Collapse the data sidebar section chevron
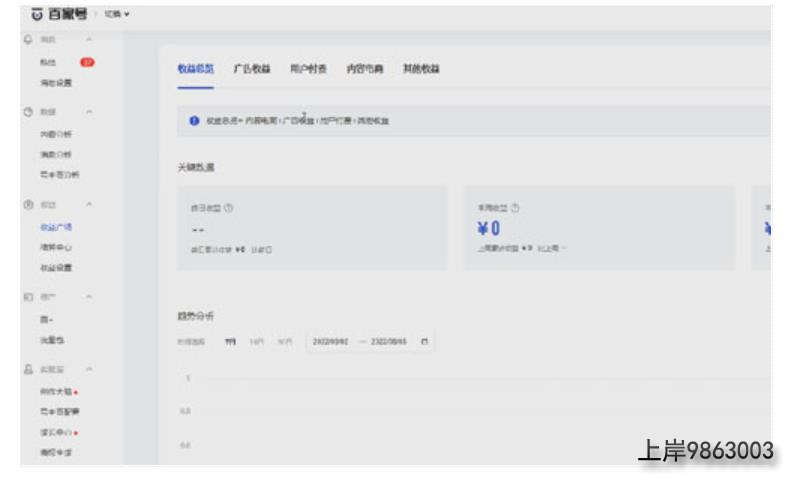Image resolution: width=793 pixels, height=484 pixels. 89,113
